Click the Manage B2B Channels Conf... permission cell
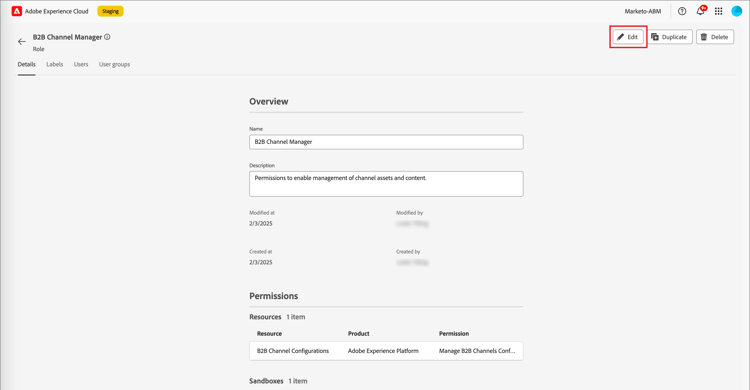Image resolution: width=750 pixels, height=390 pixels. click(x=477, y=351)
